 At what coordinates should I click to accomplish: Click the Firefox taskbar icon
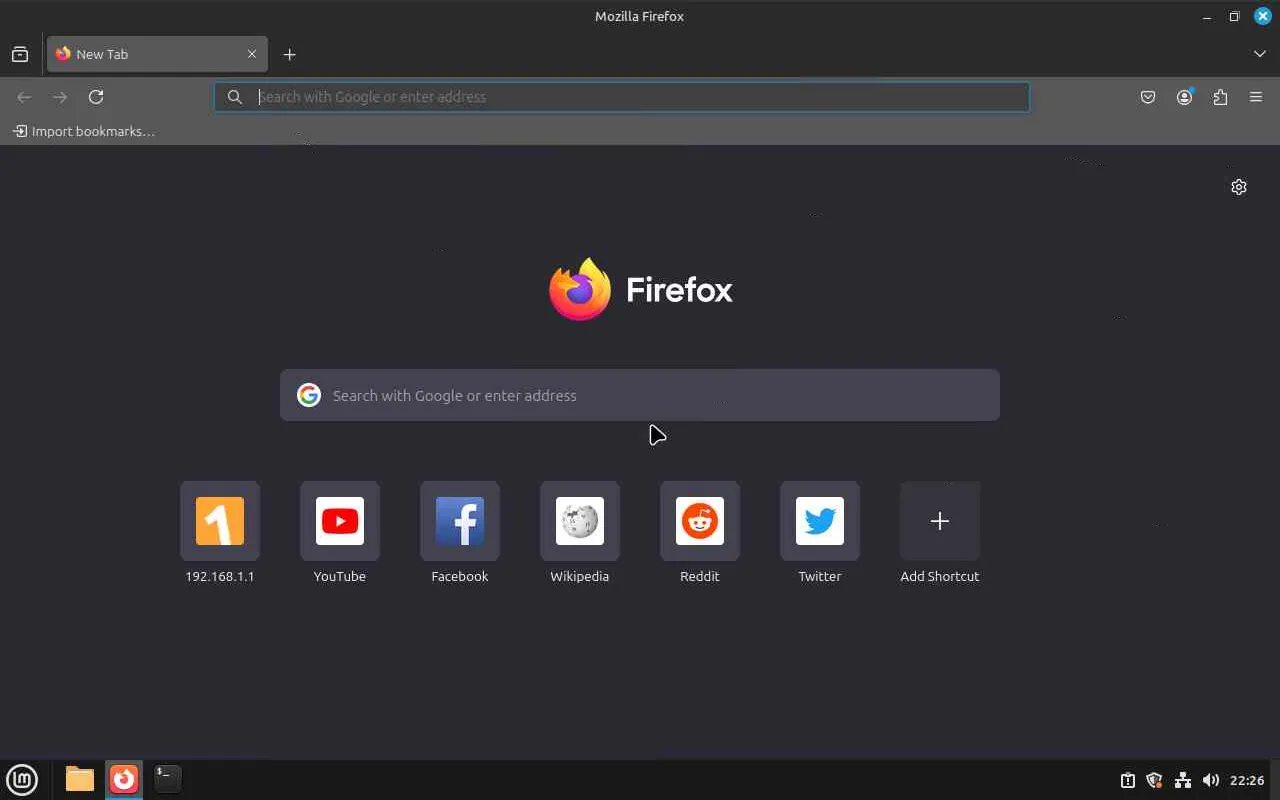124,779
